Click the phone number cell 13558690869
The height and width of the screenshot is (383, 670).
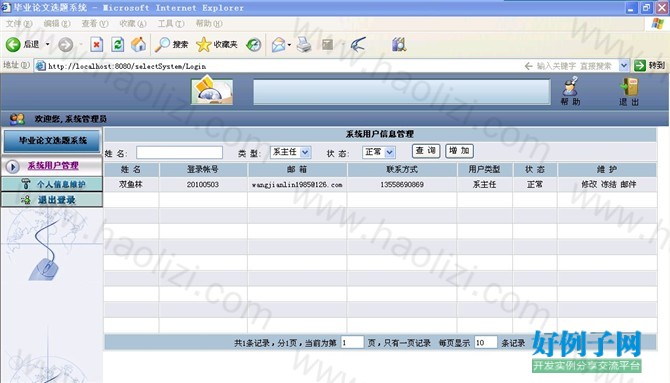tap(402, 185)
